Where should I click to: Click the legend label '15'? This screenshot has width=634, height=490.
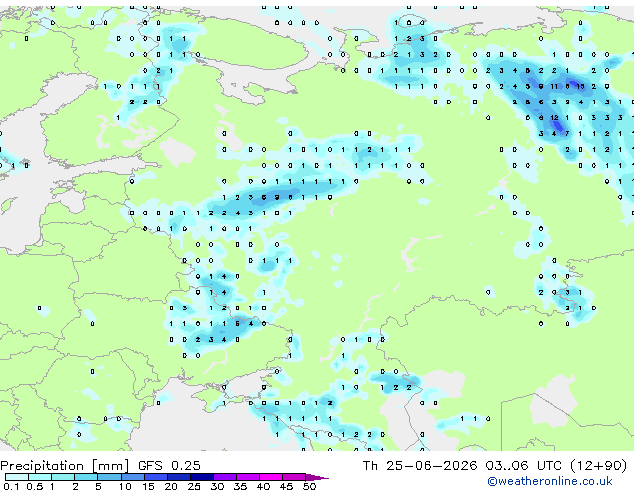148,486
